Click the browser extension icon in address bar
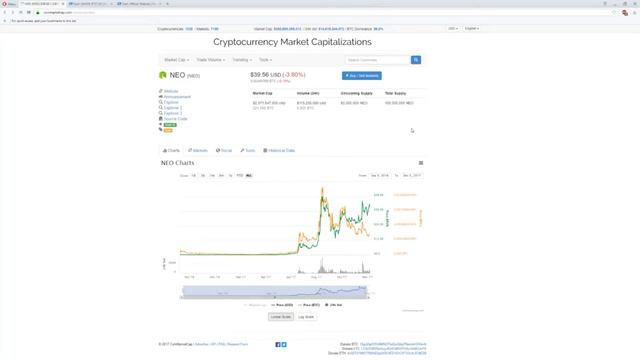This screenshot has width=640, height=360. (x=625, y=13)
